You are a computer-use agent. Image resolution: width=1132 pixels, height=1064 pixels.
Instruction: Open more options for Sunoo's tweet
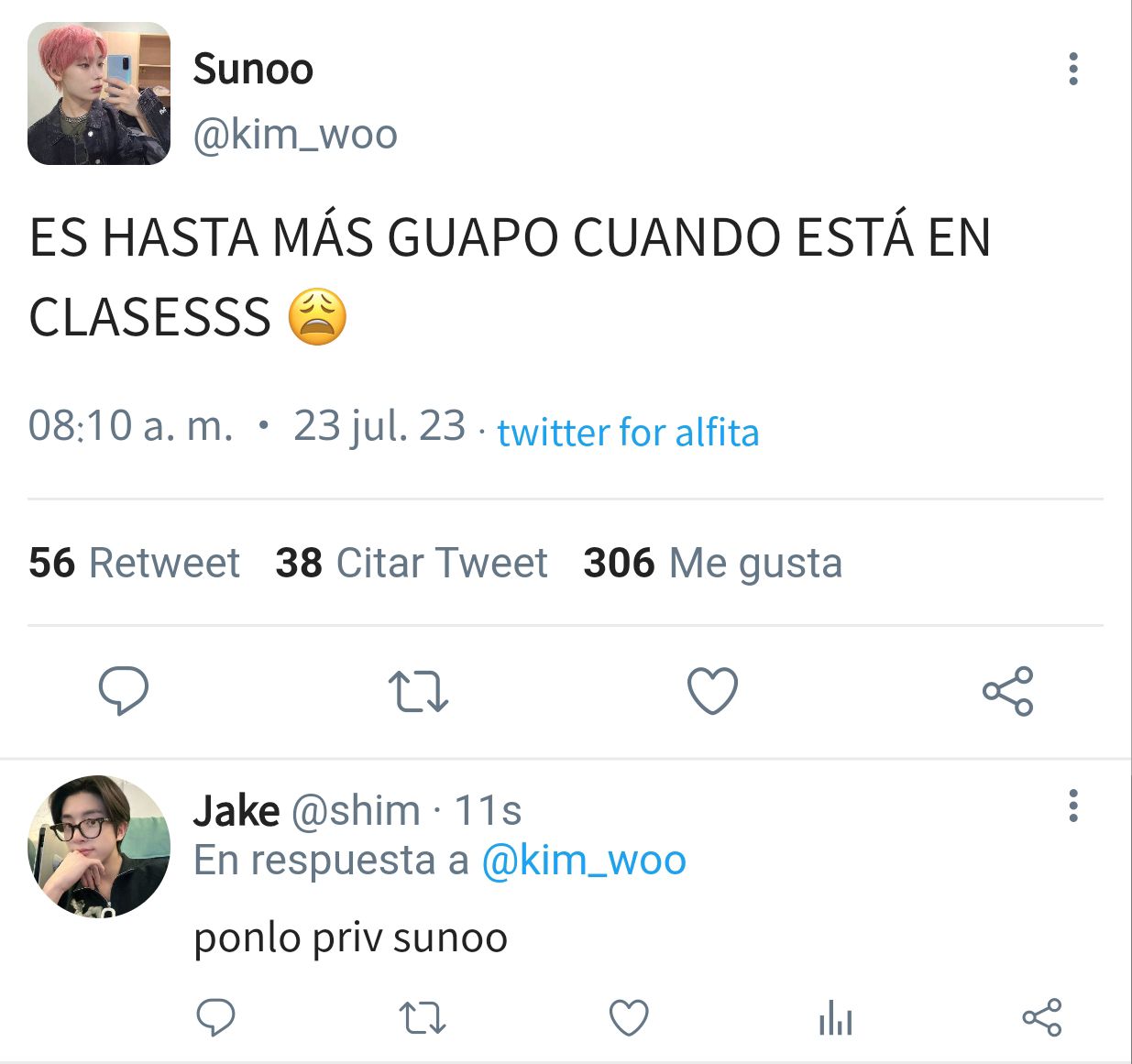(1072, 70)
